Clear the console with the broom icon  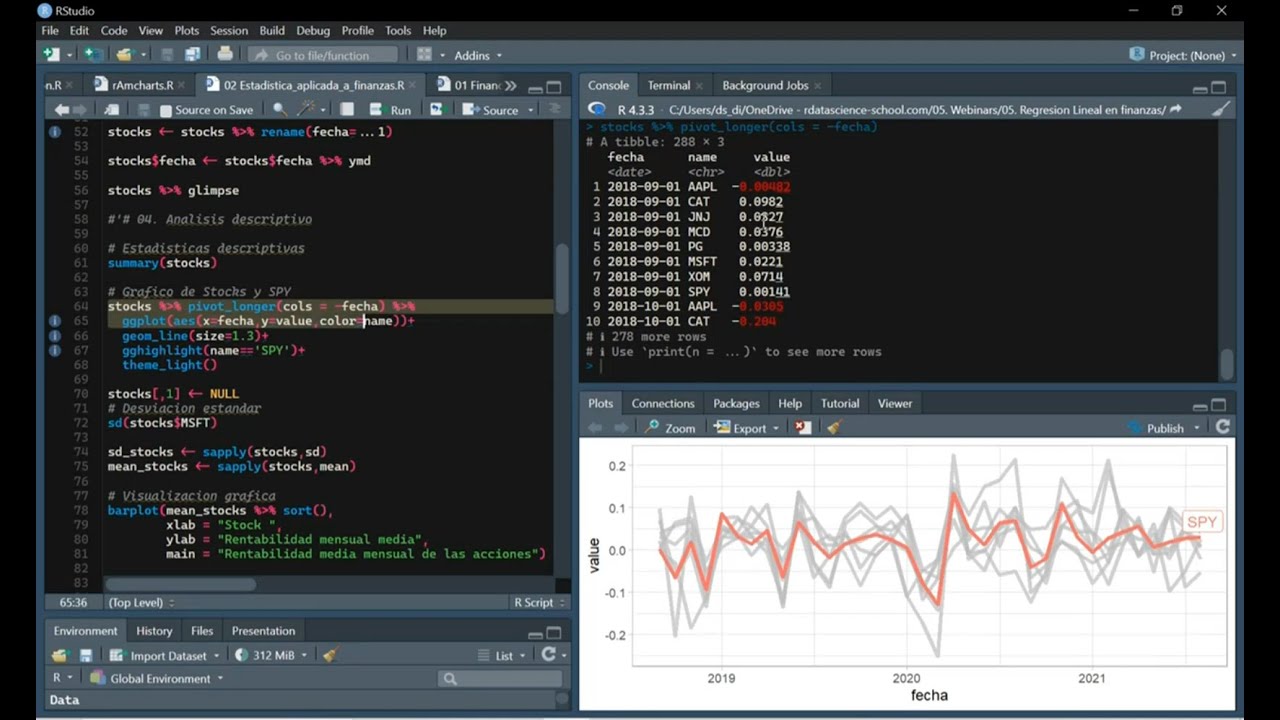[1221, 110]
